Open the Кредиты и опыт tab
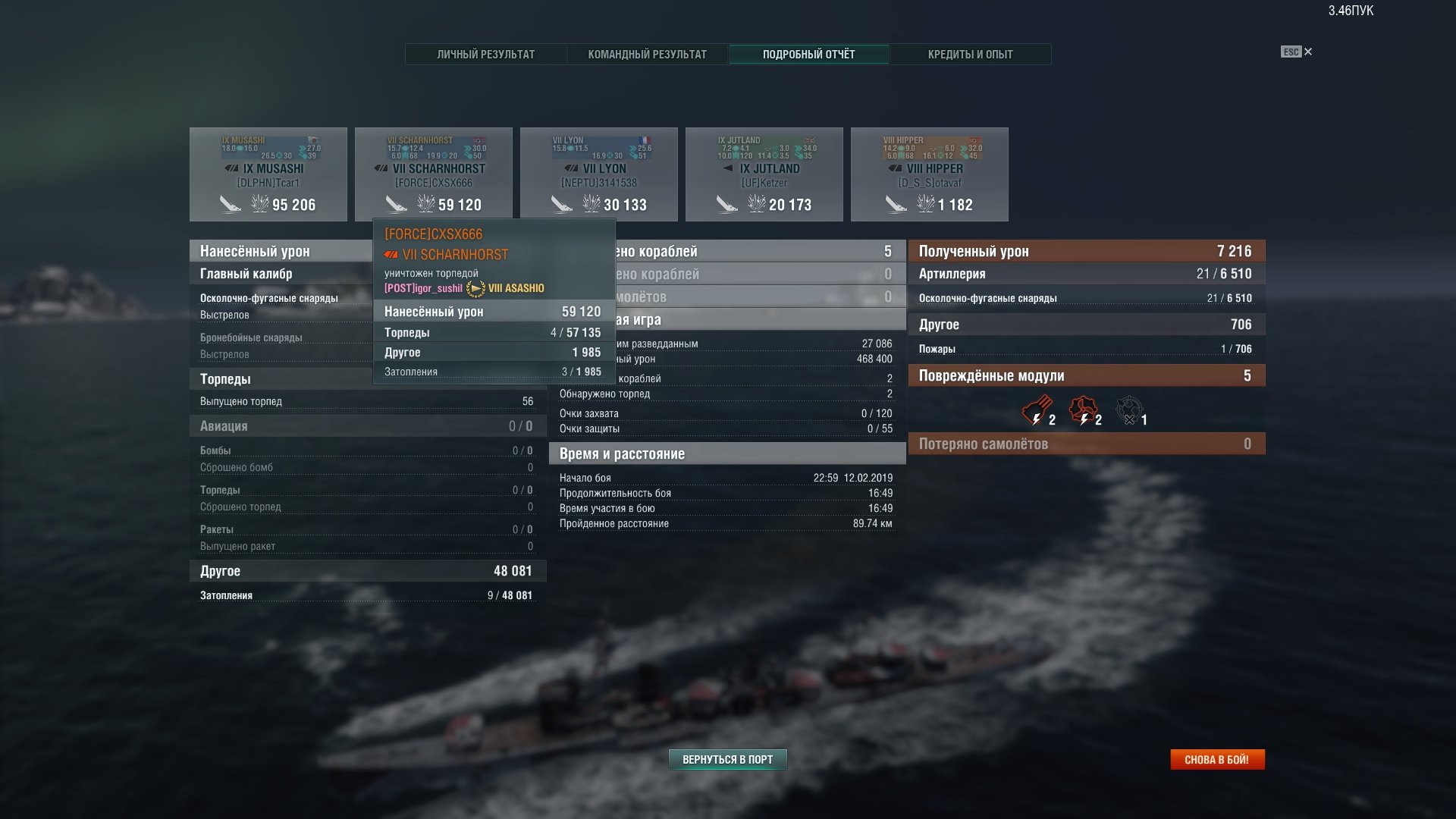 tap(970, 54)
